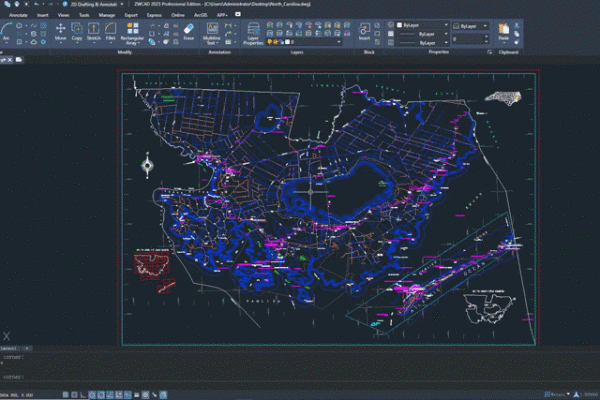Open the ArcGIS ribbon tab
Viewport: 600px width, 400px height.
coord(199,16)
